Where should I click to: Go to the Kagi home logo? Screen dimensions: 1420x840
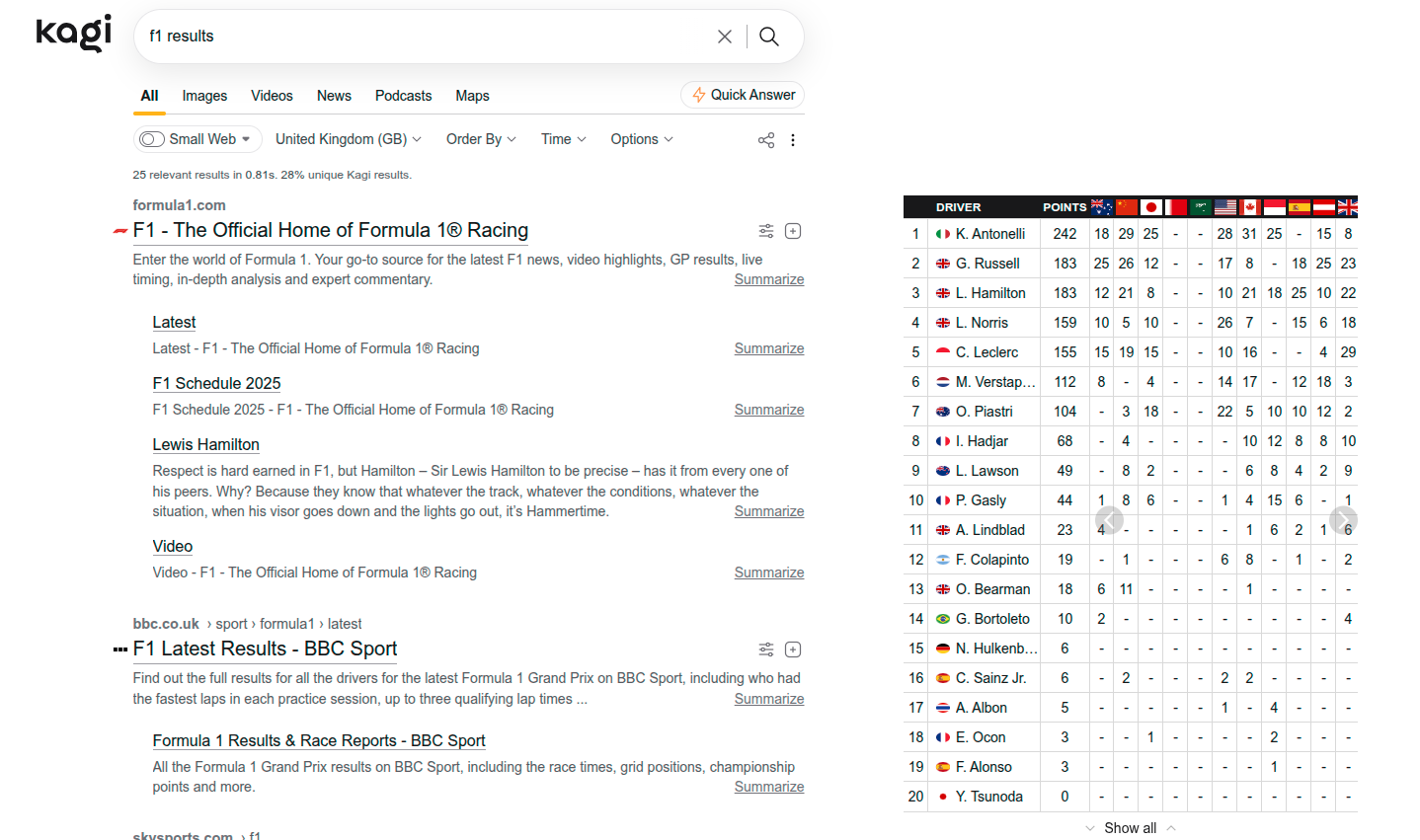(74, 33)
